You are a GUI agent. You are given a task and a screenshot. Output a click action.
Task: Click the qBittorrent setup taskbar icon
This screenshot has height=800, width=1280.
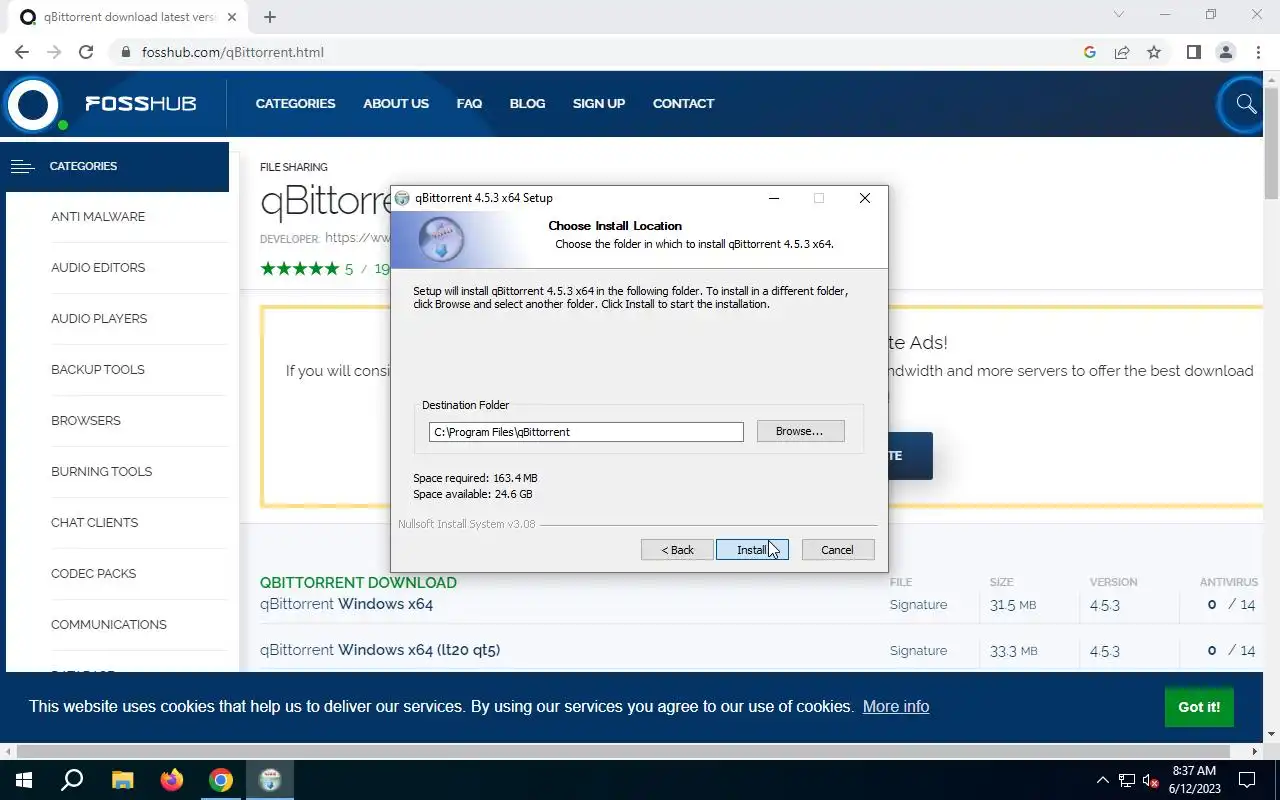(x=270, y=780)
